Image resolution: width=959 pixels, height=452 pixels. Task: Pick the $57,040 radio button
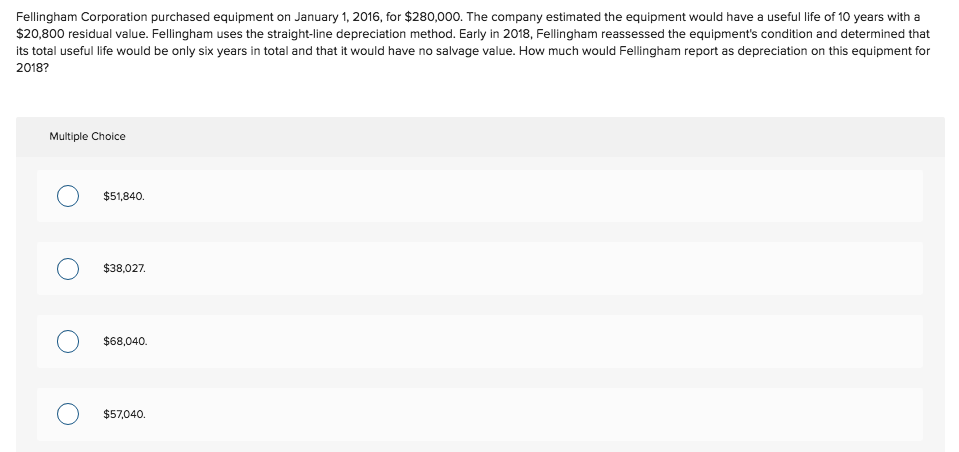67,414
